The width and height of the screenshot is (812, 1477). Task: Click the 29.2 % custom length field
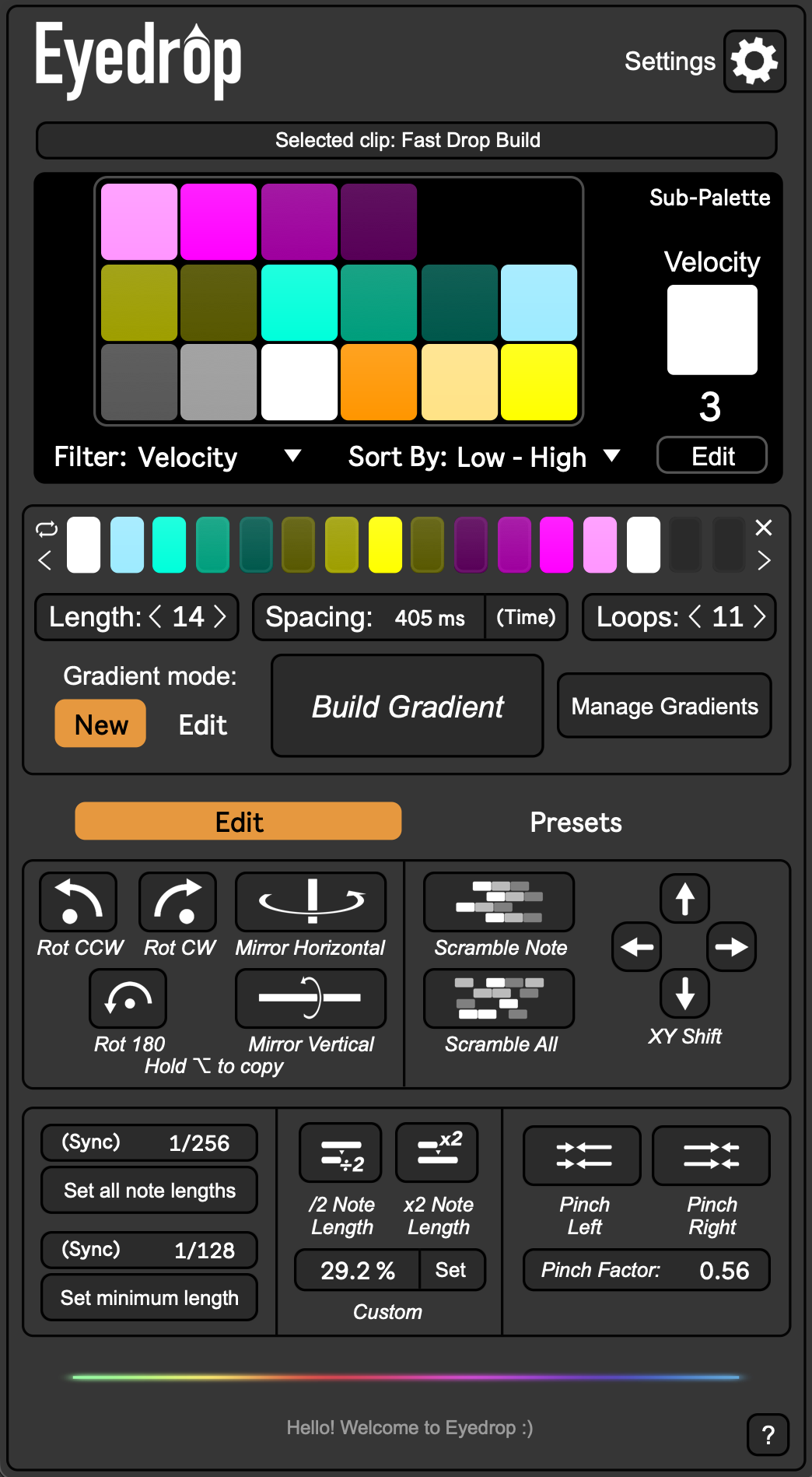point(357,1270)
